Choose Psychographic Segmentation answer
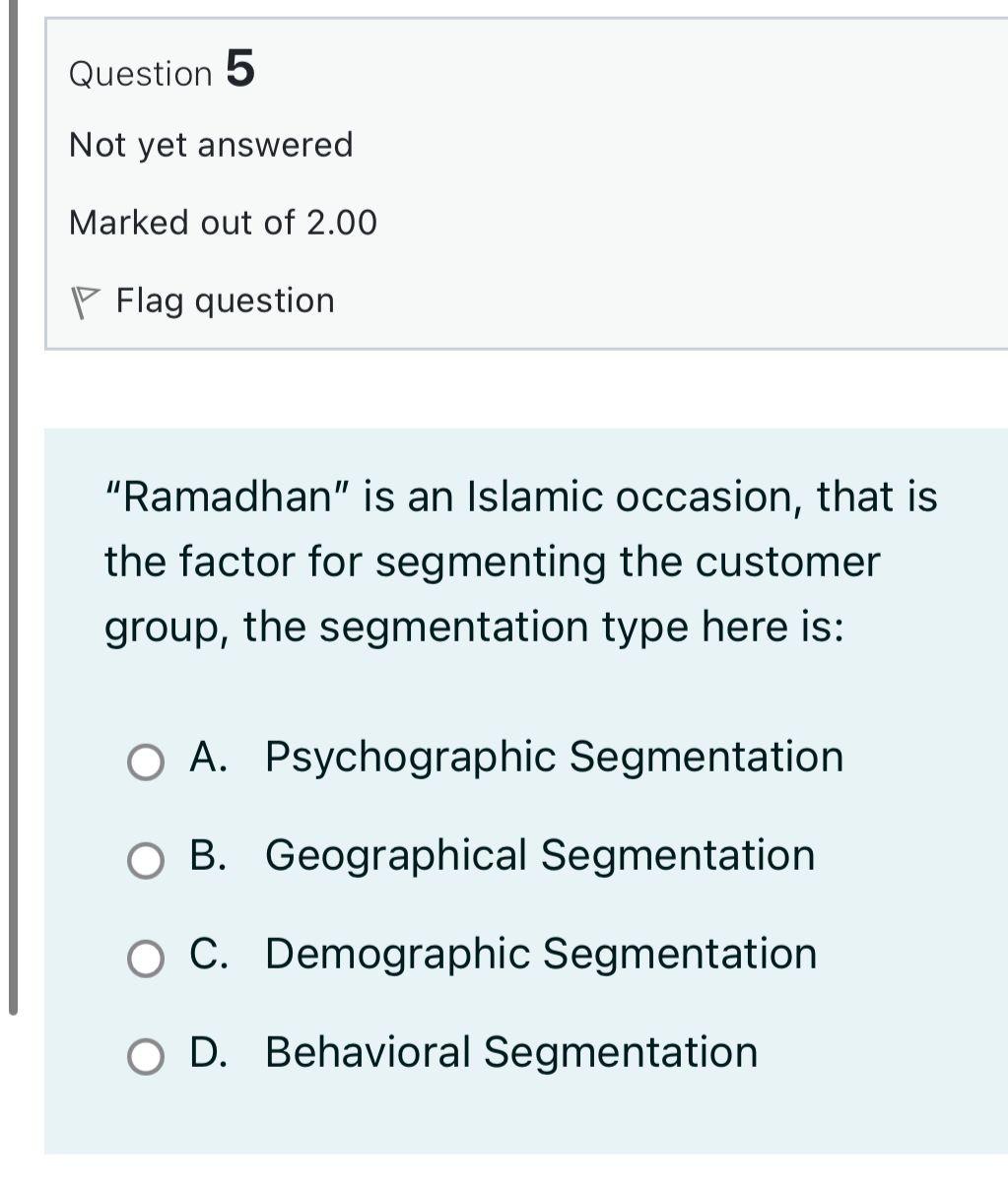 552,757
